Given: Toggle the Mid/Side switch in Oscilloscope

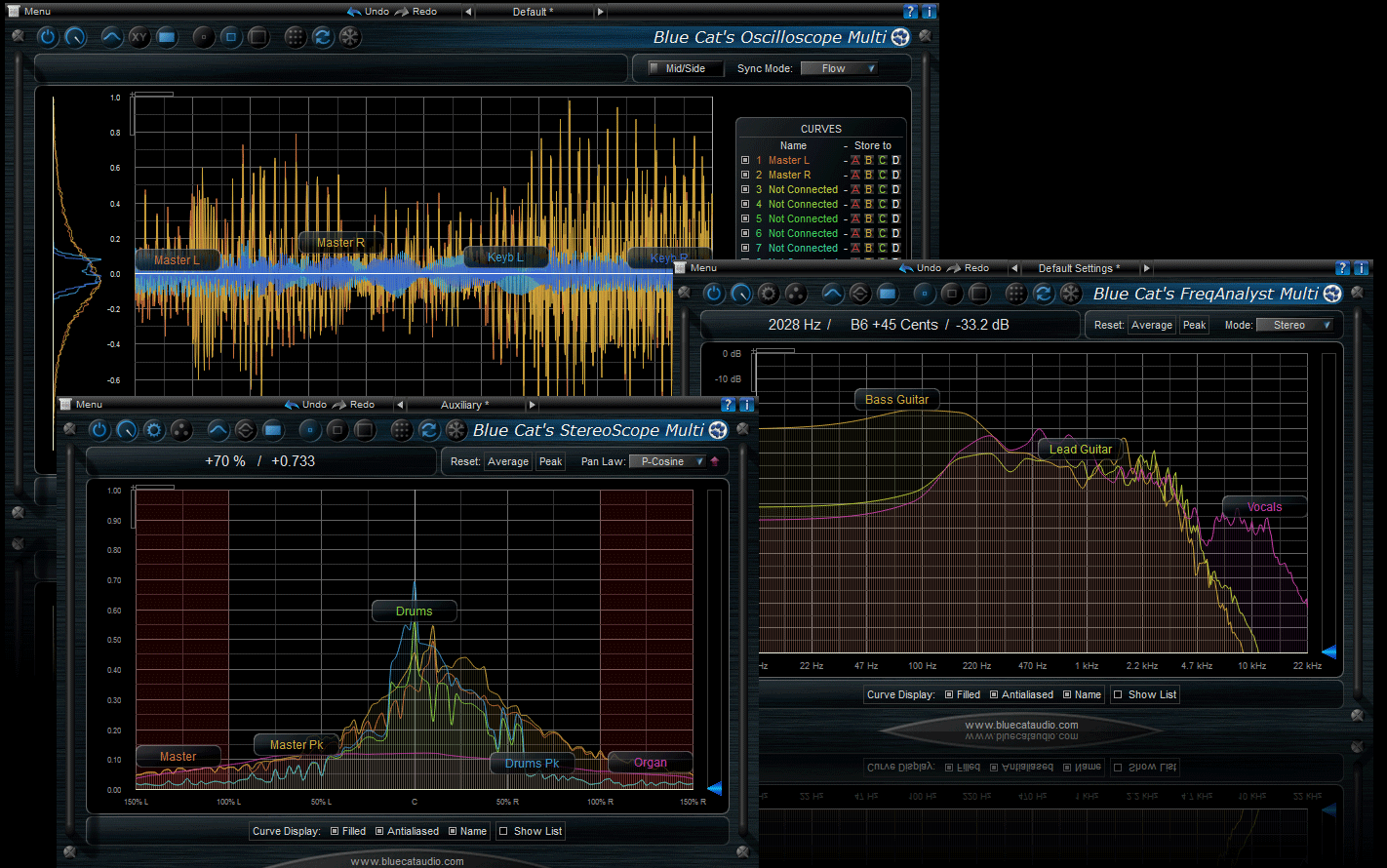Looking at the screenshot, I should pyautogui.click(x=654, y=68).
